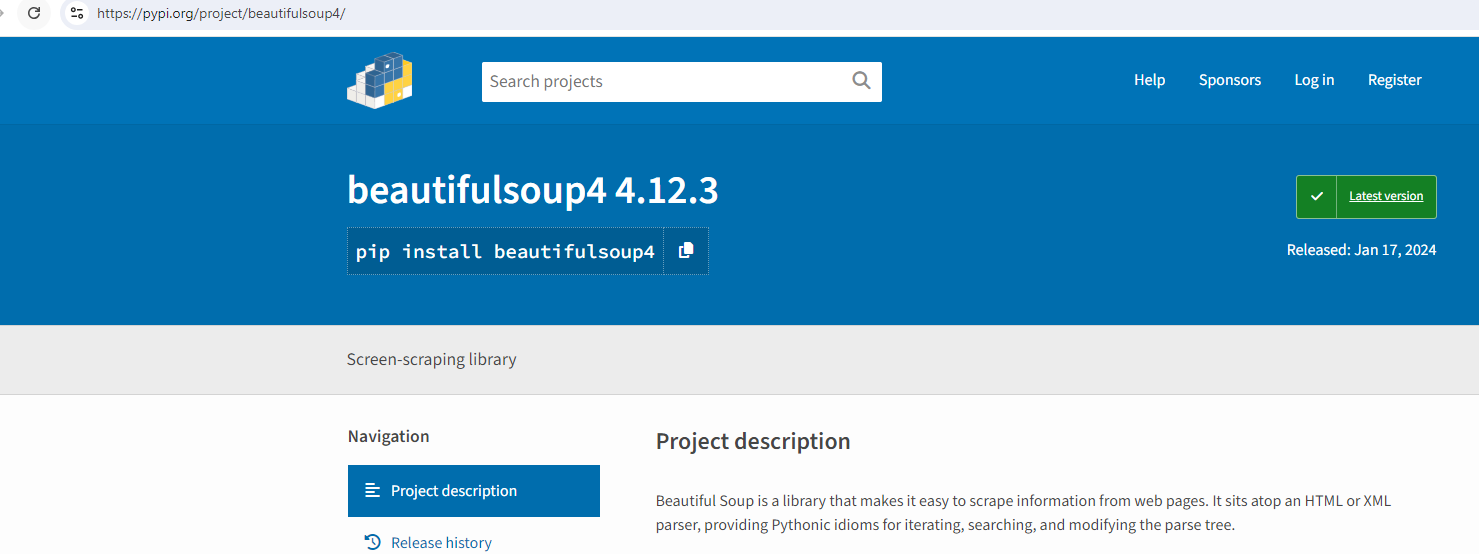Click the Project description lines icon
This screenshot has height=554, width=1479.
coord(373,490)
